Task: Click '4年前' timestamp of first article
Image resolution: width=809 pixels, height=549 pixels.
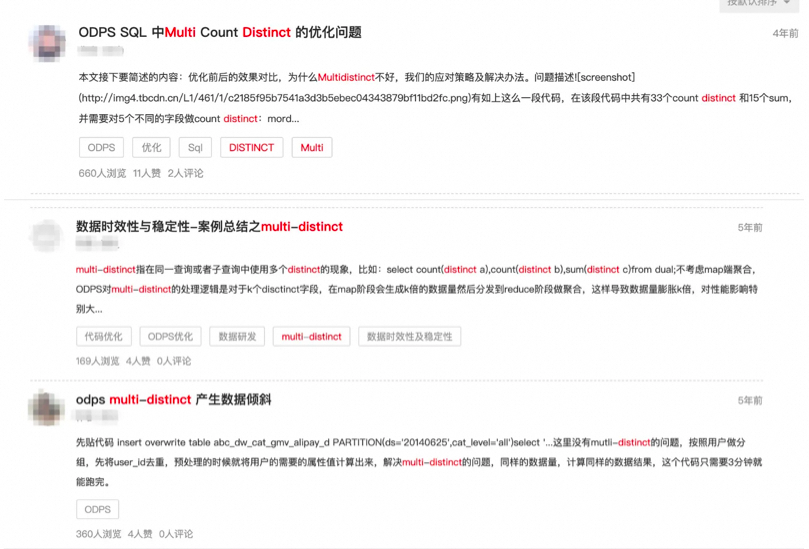Action: point(785,34)
